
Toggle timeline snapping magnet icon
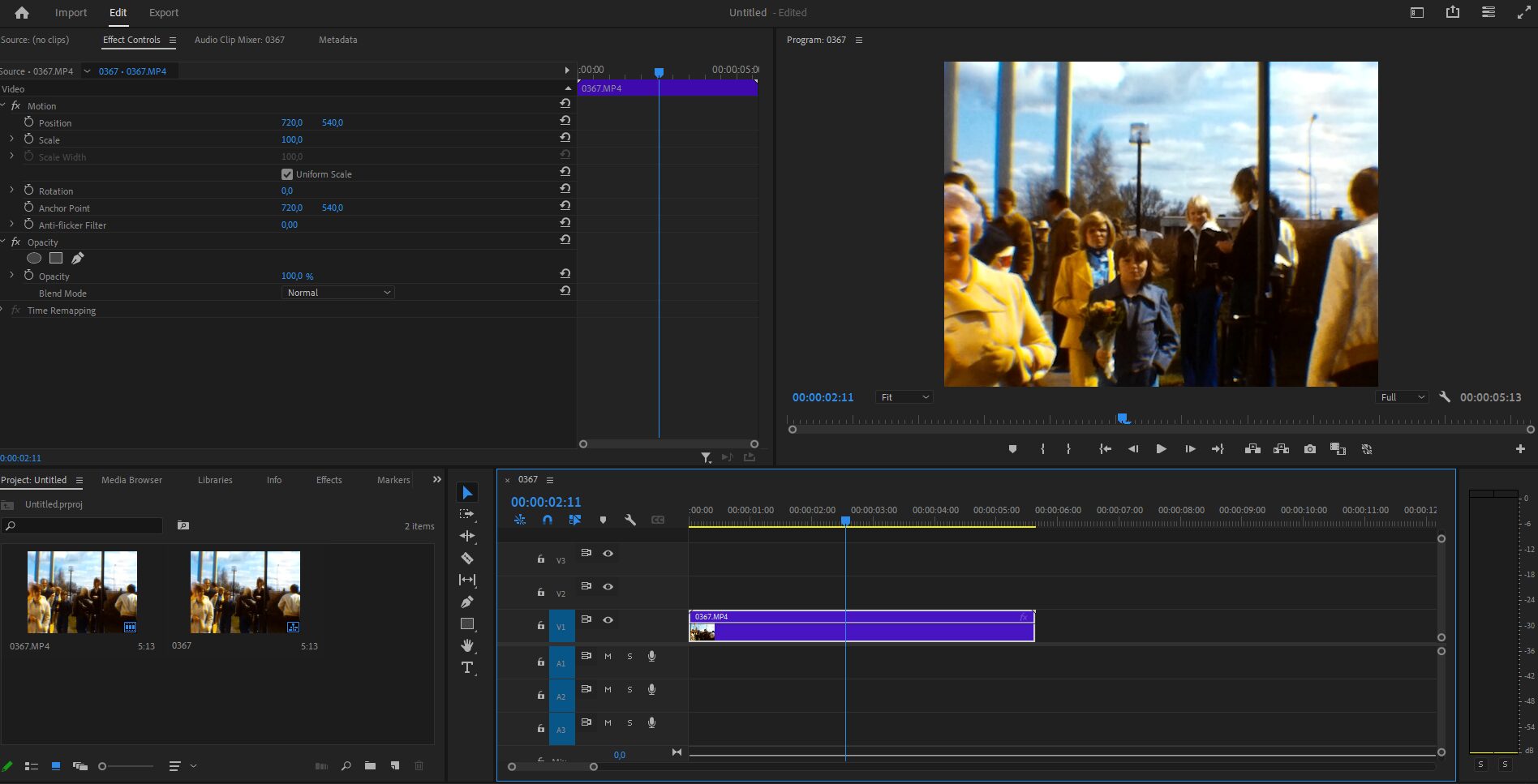point(548,520)
